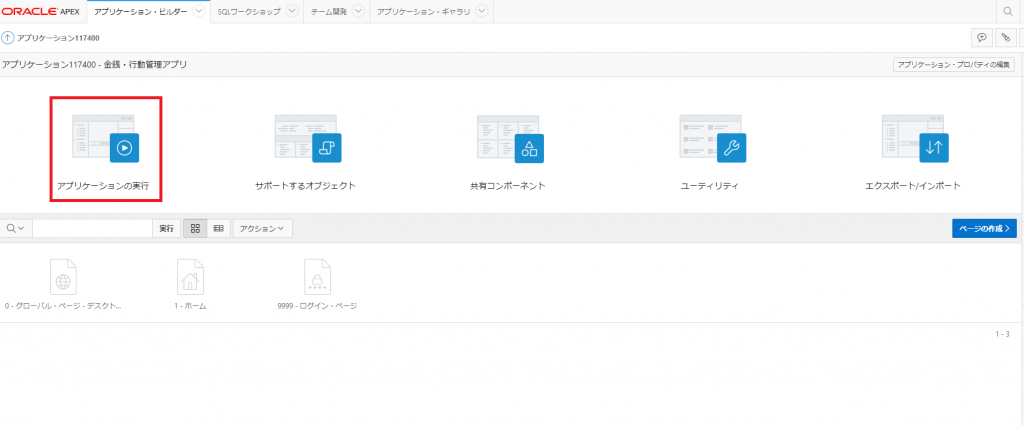Open the Run Application (アプリケーションの実行) icon
Image resolution: width=1024 pixels, height=425 pixels.
pyautogui.click(x=105, y=139)
